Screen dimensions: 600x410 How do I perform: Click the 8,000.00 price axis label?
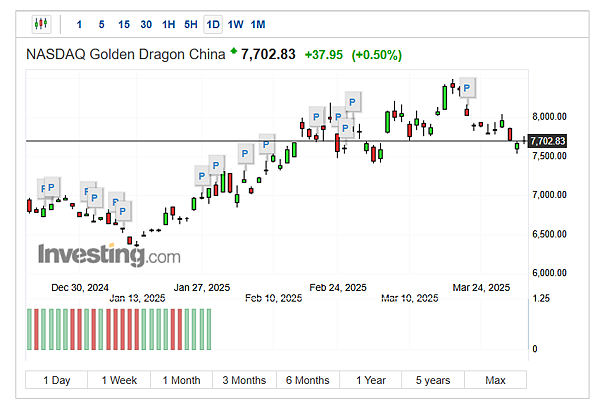[549, 116]
